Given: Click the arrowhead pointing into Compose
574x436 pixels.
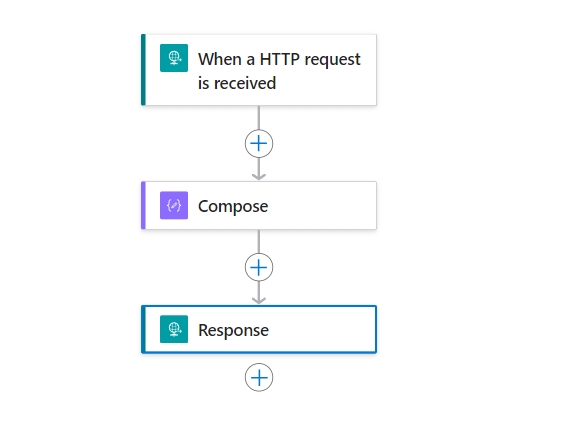Looking at the screenshot, I should pos(259,176).
